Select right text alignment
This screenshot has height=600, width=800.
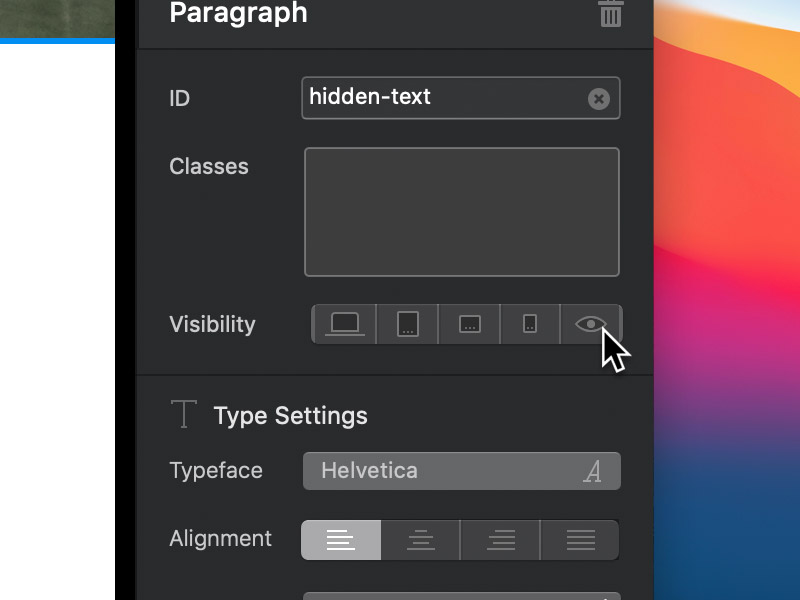point(500,540)
